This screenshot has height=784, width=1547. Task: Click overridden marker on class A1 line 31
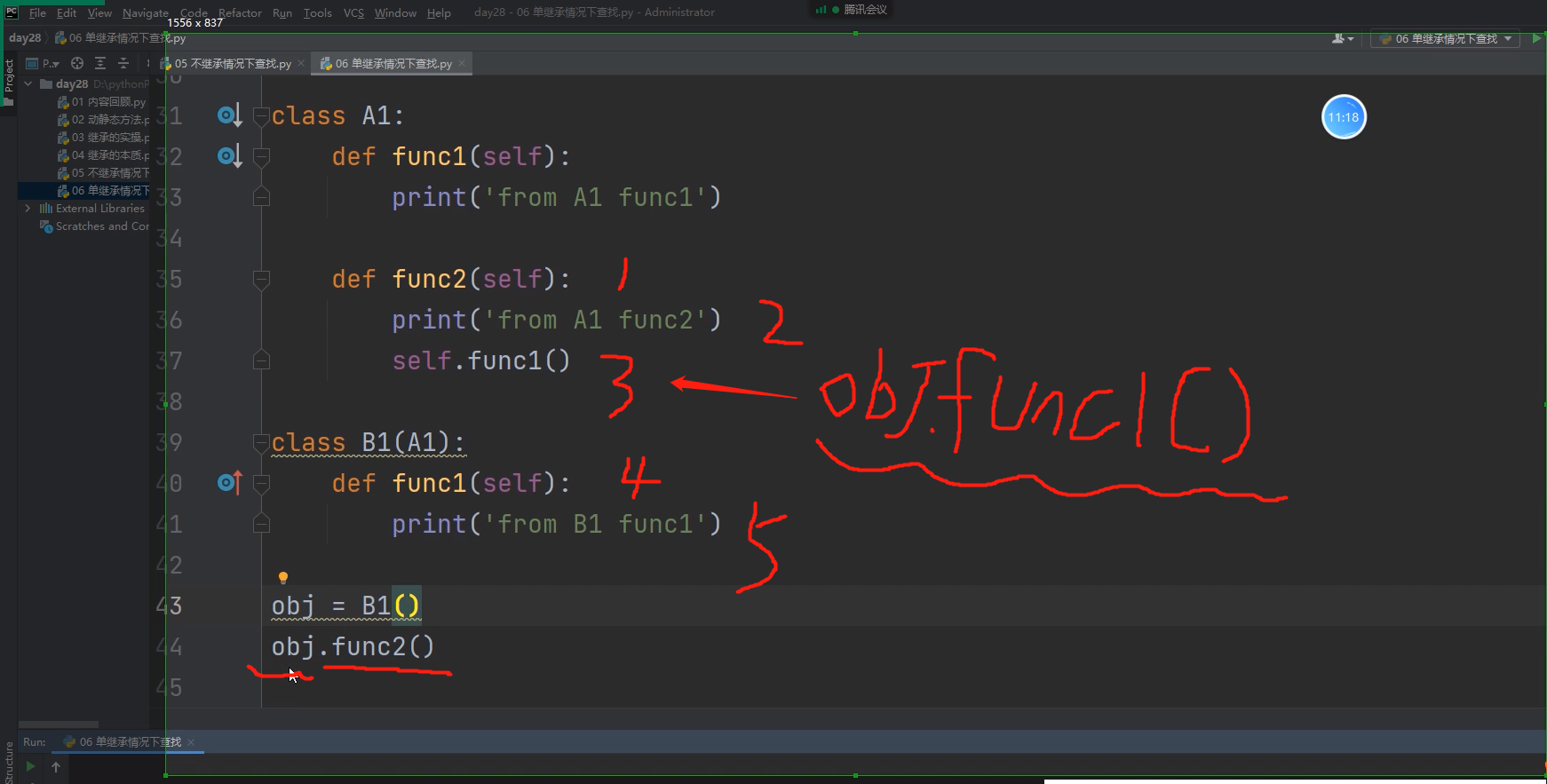230,115
